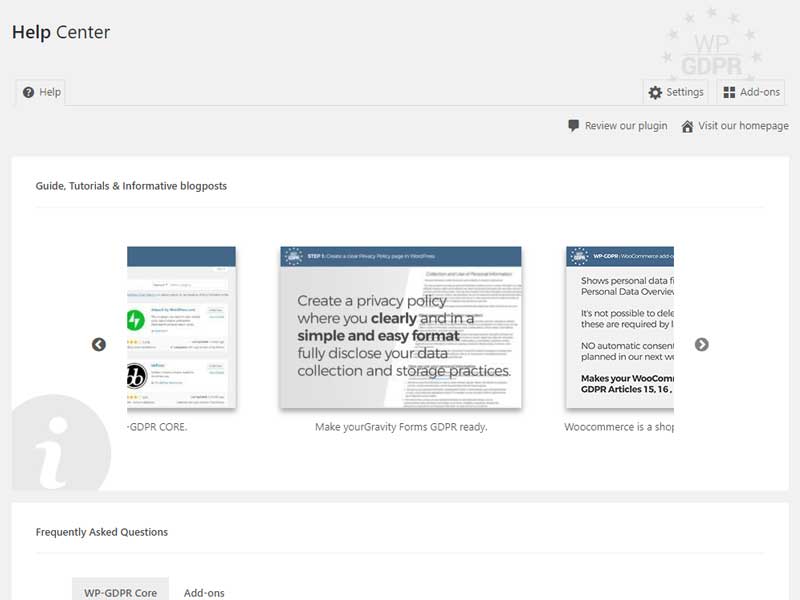Click Frequently Asked Questions heading
Screen dimensions: 800x600
[102, 532]
